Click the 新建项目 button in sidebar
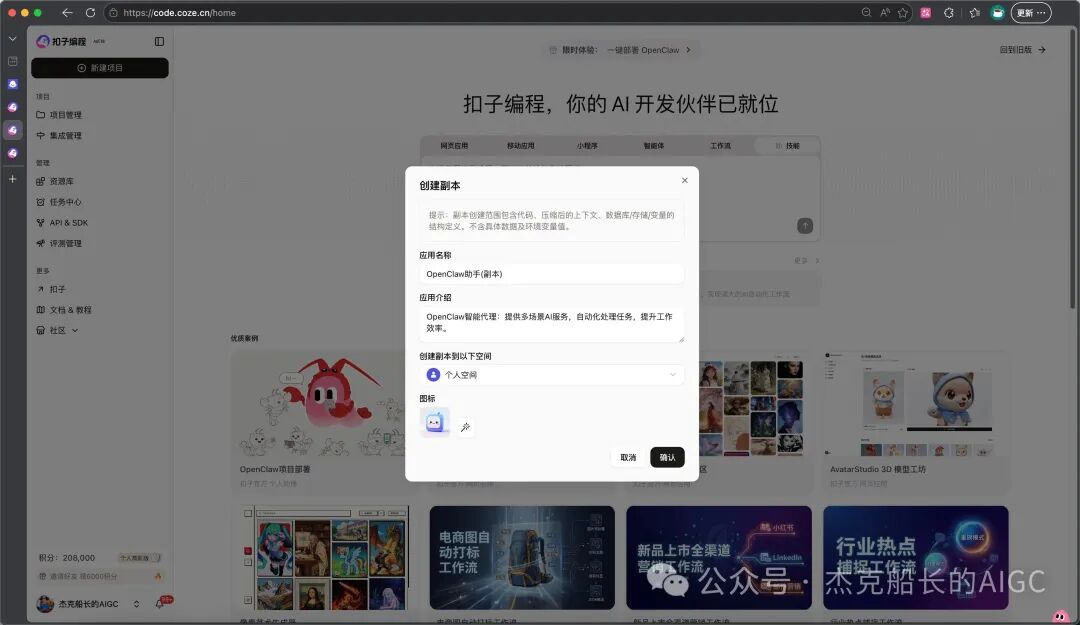This screenshot has width=1080, height=625. (100, 68)
